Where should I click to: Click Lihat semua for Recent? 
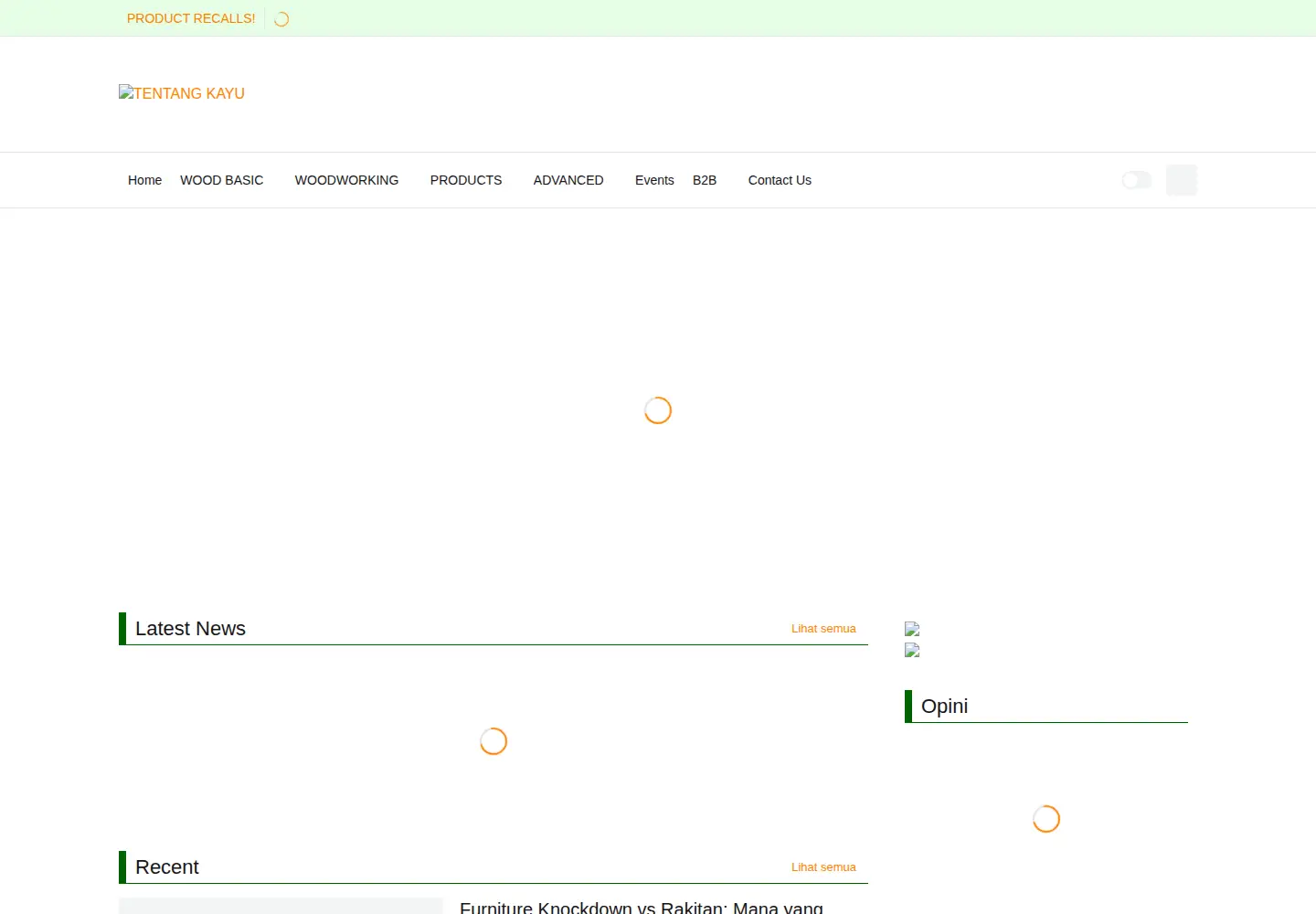823,867
